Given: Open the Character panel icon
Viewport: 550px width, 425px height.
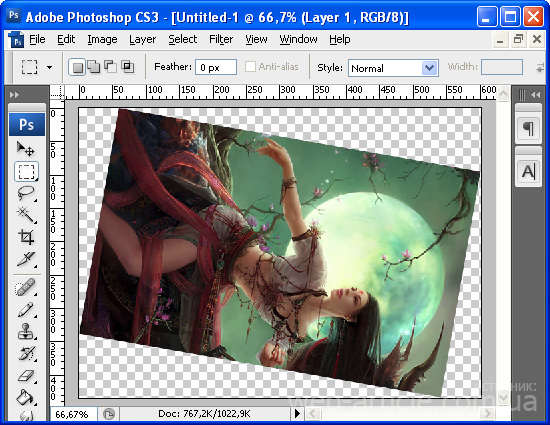Looking at the screenshot, I should (528, 172).
